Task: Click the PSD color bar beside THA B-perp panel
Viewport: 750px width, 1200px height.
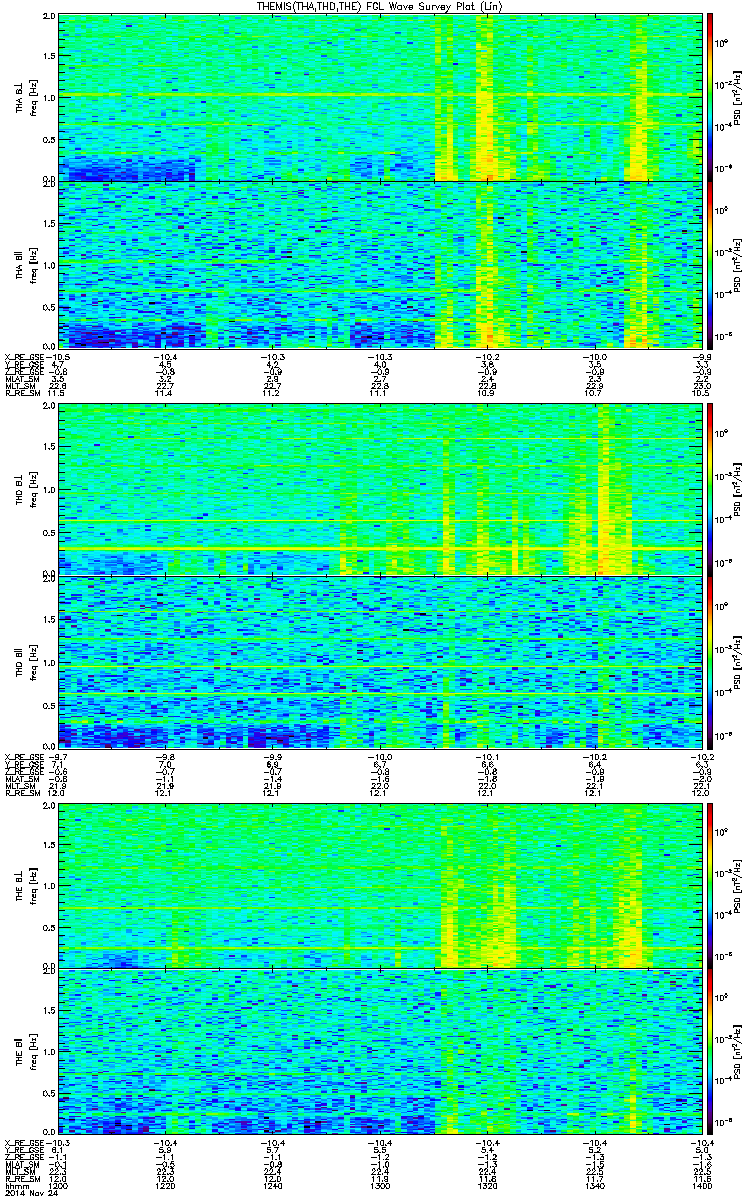Action: (x=709, y=97)
